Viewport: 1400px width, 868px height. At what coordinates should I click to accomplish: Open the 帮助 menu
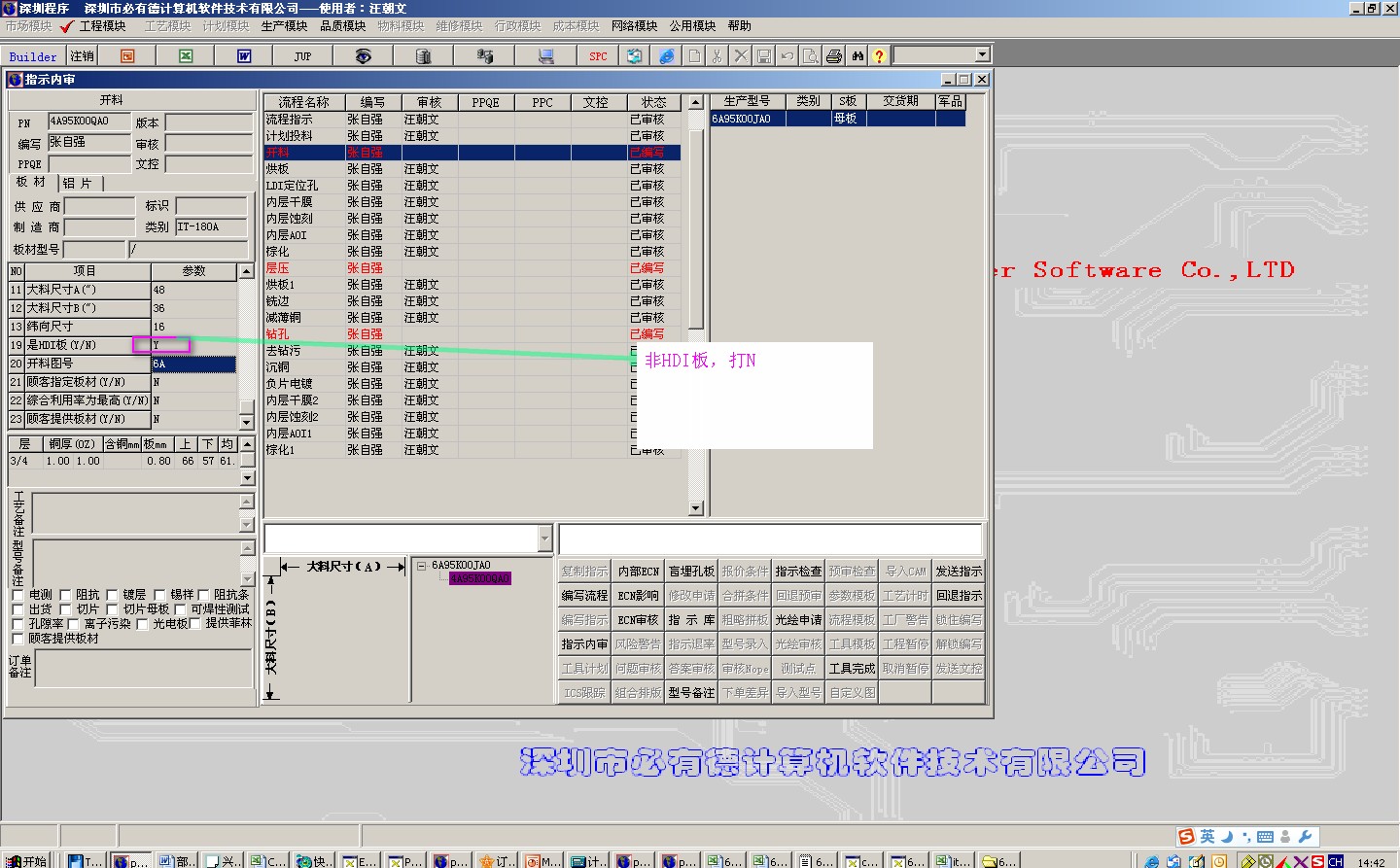click(x=739, y=26)
